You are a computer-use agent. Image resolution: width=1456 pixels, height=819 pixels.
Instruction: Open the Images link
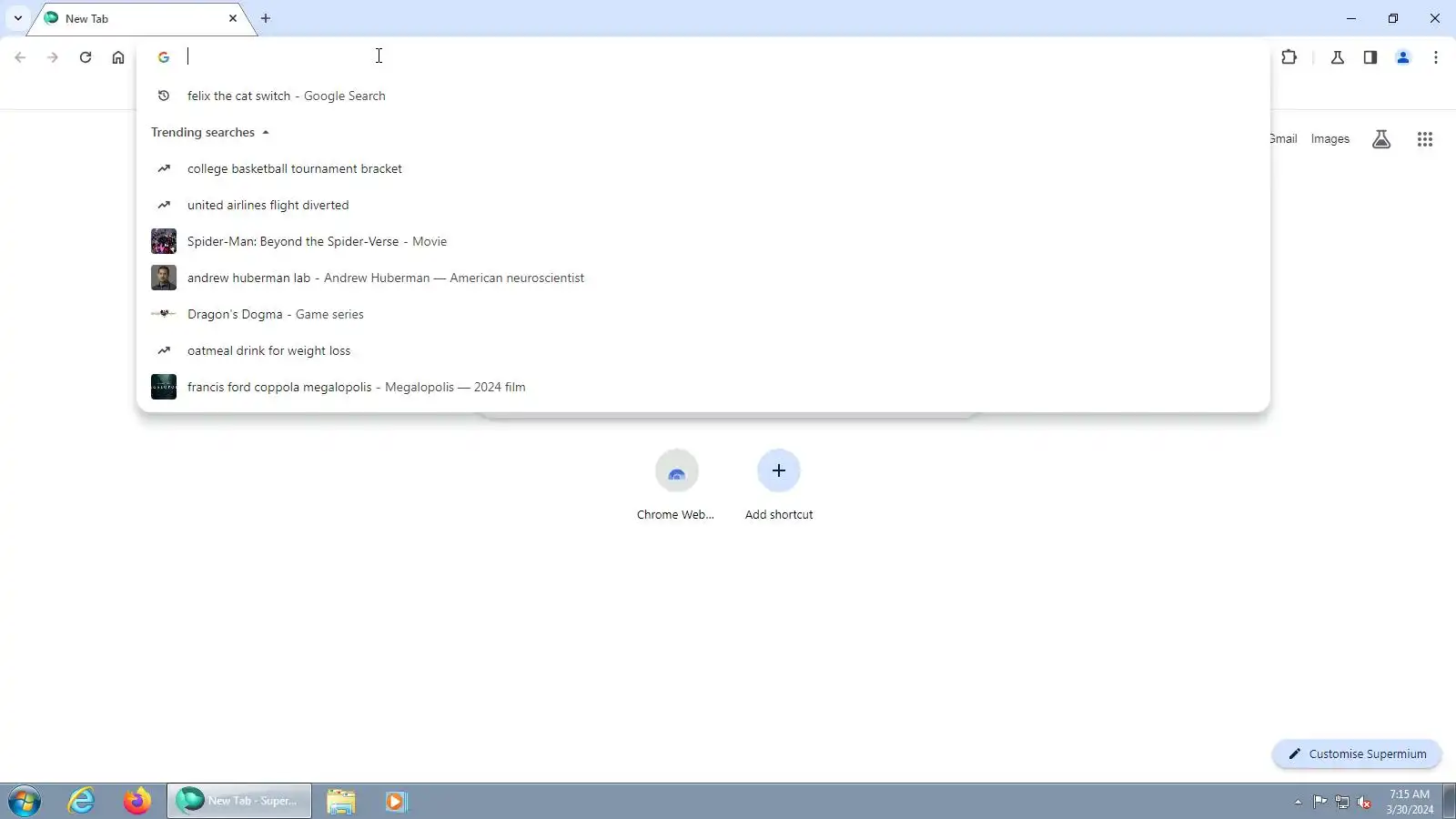pyautogui.click(x=1330, y=139)
